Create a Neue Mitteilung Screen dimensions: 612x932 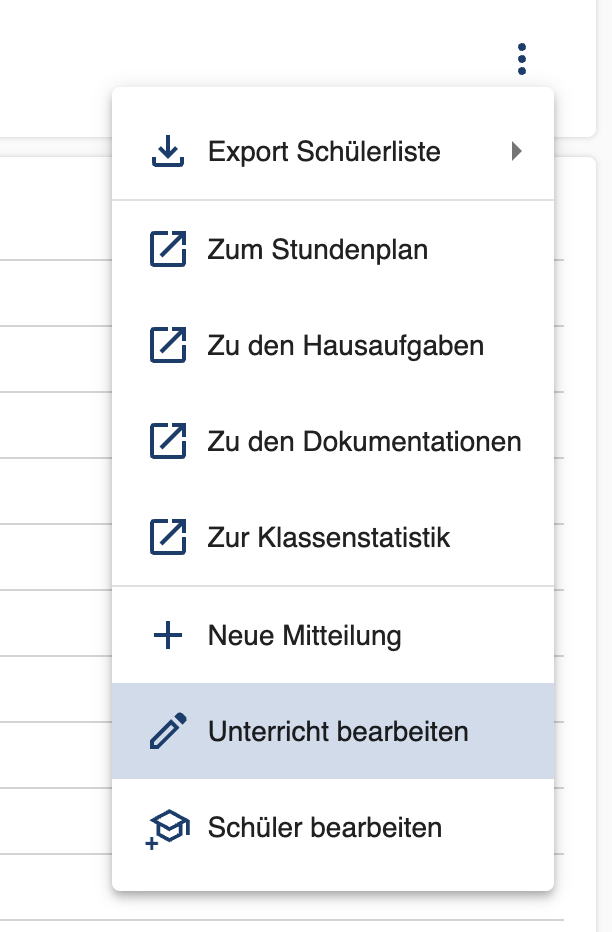(x=305, y=635)
